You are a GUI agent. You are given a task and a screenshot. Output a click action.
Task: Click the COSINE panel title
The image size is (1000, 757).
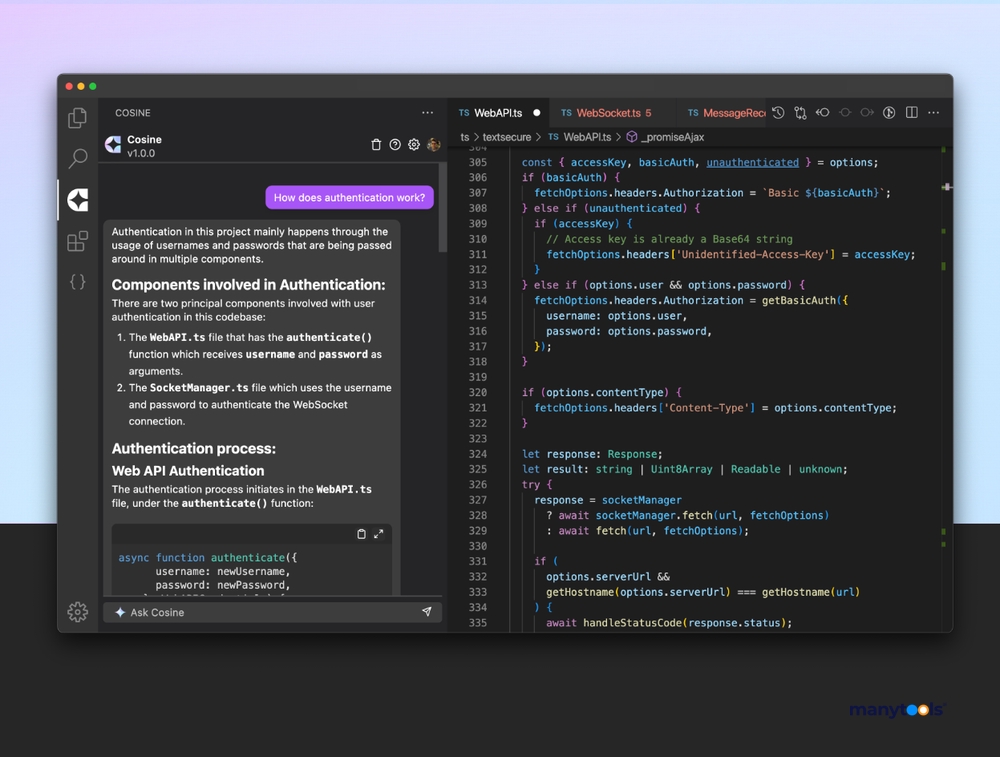[x=133, y=113]
